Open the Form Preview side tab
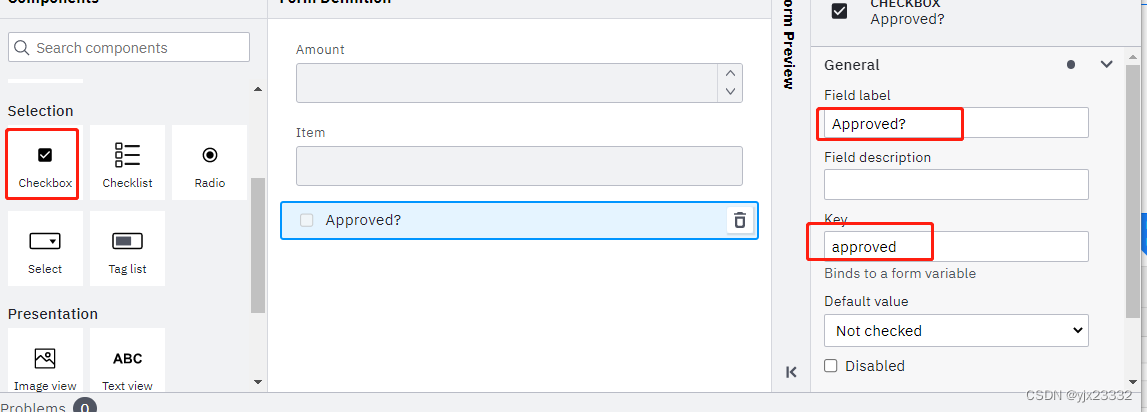 (x=788, y=45)
